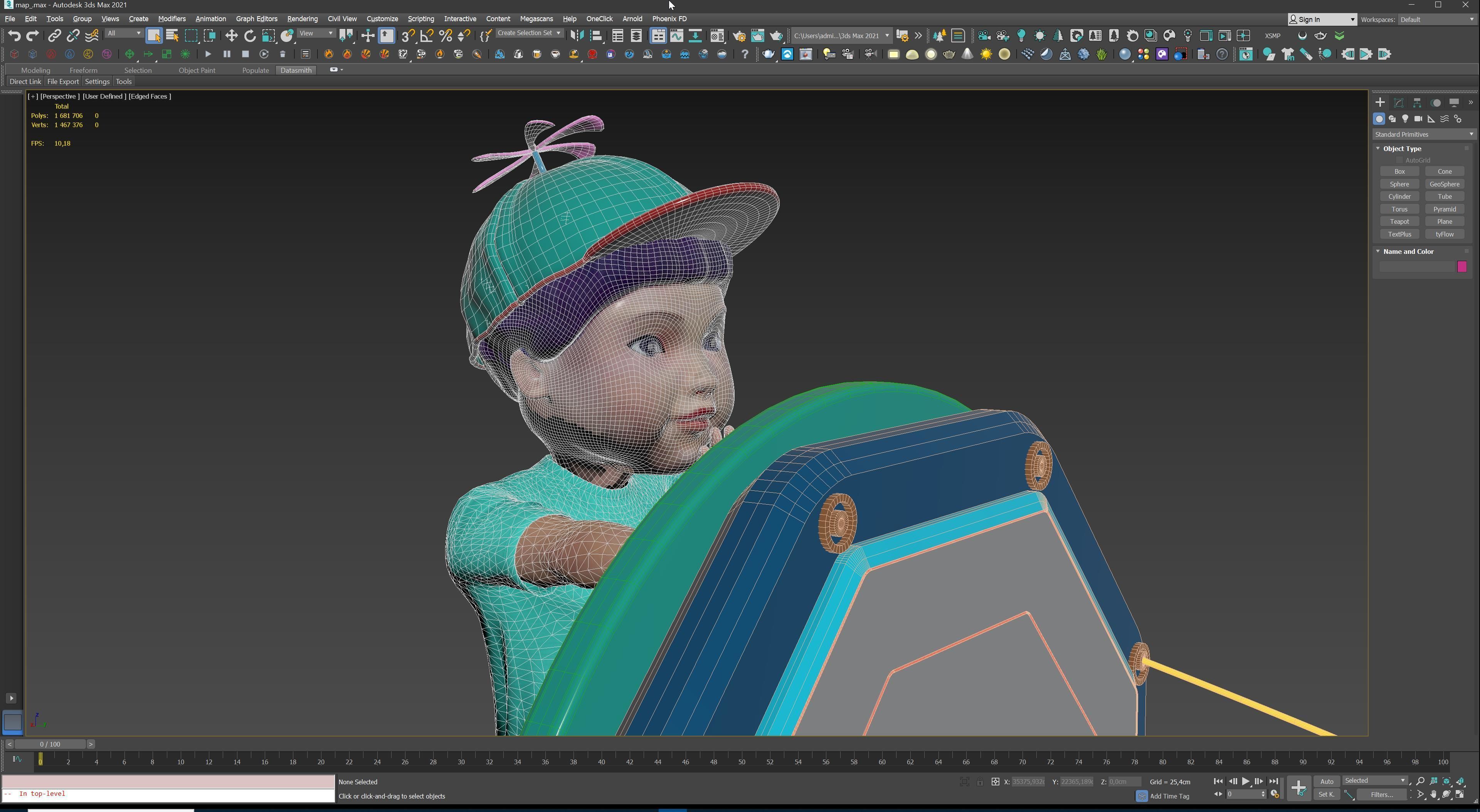Open the Rendering menu
This screenshot has width=1480, height=812.
coord(302,19)
